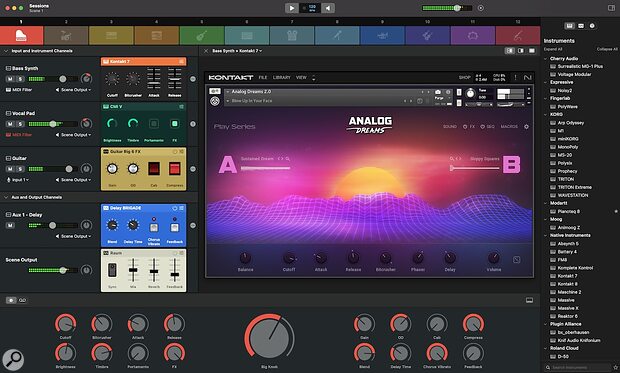Select the red scene tile numbered 12

click(x=518, y=35)
